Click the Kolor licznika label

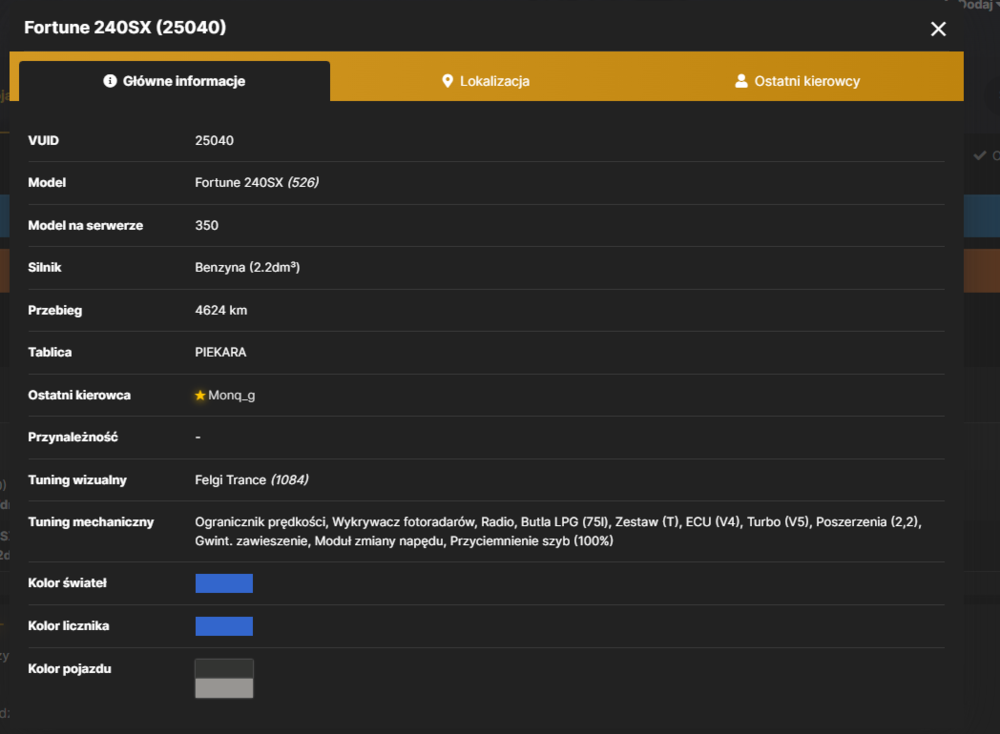pos(68,626)
